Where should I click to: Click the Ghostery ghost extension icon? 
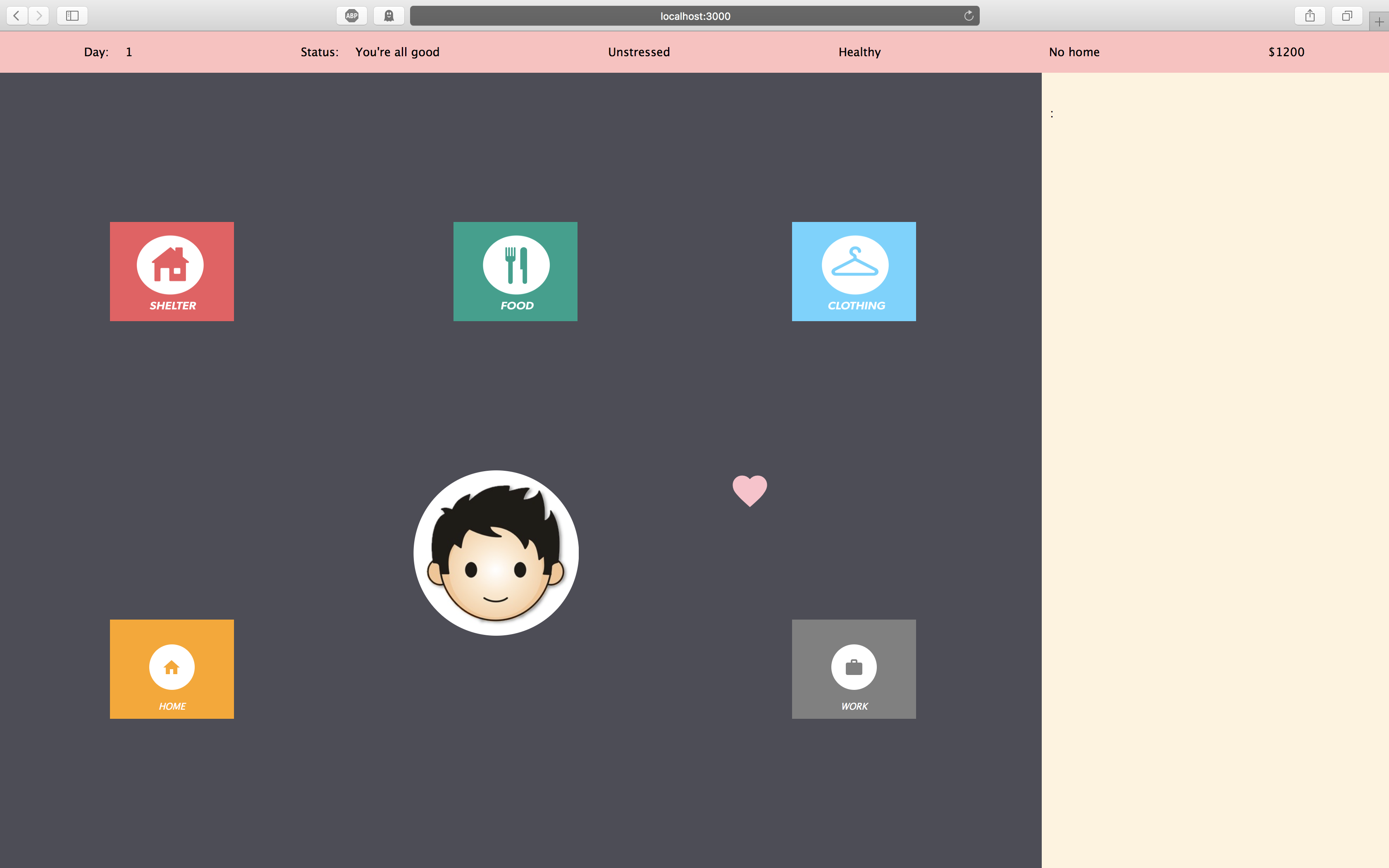(x=389, y=16)
